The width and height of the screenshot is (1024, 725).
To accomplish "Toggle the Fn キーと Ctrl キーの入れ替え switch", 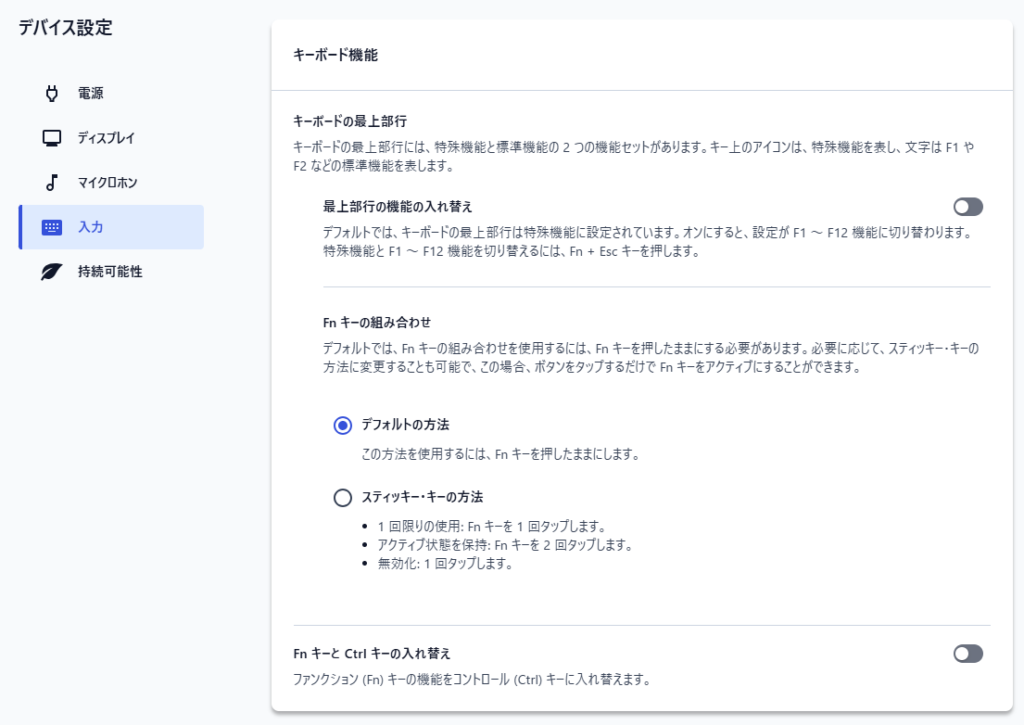I will coord(968,653).
